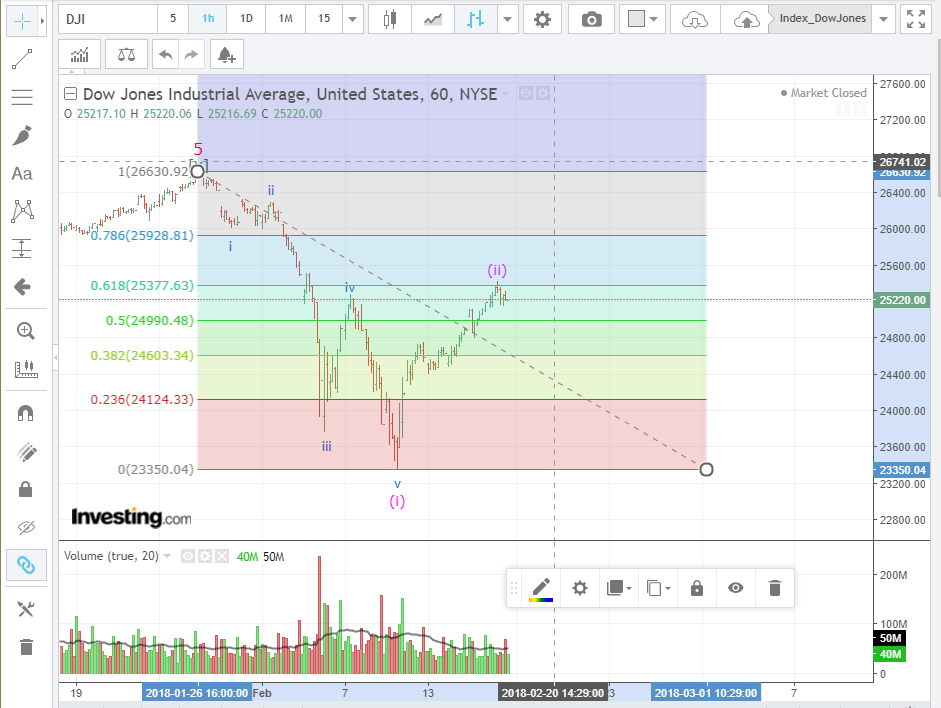Screen dimensions: 941x708
Task: Enter fullscreen mode for the chart
Action: click(x=916, y=19)
